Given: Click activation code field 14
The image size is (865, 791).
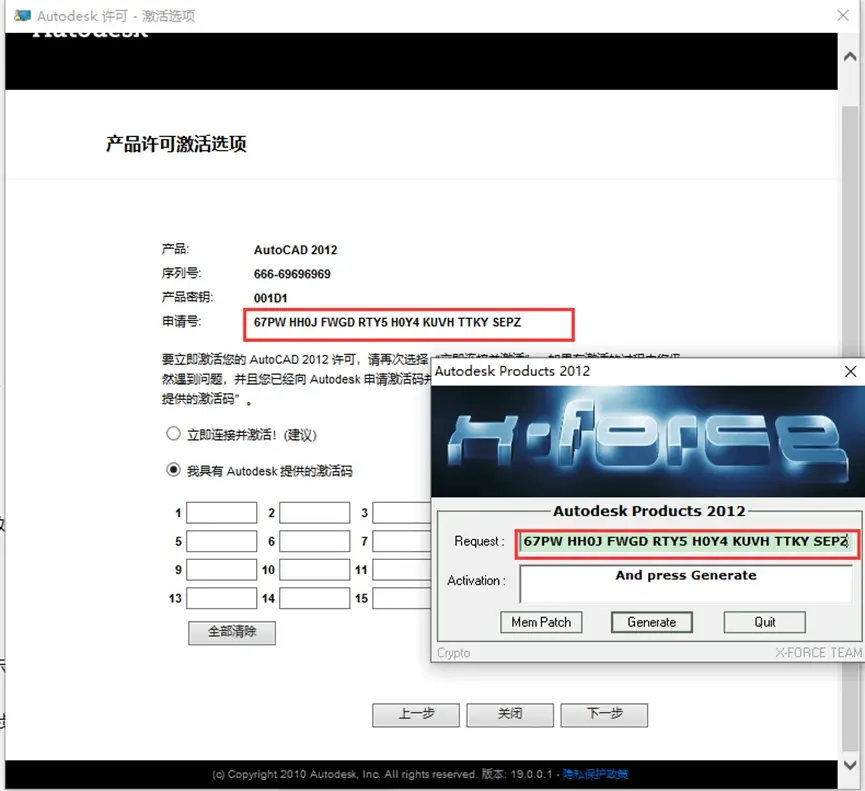Looking at the screenshot, I should (x=314, y=598).
